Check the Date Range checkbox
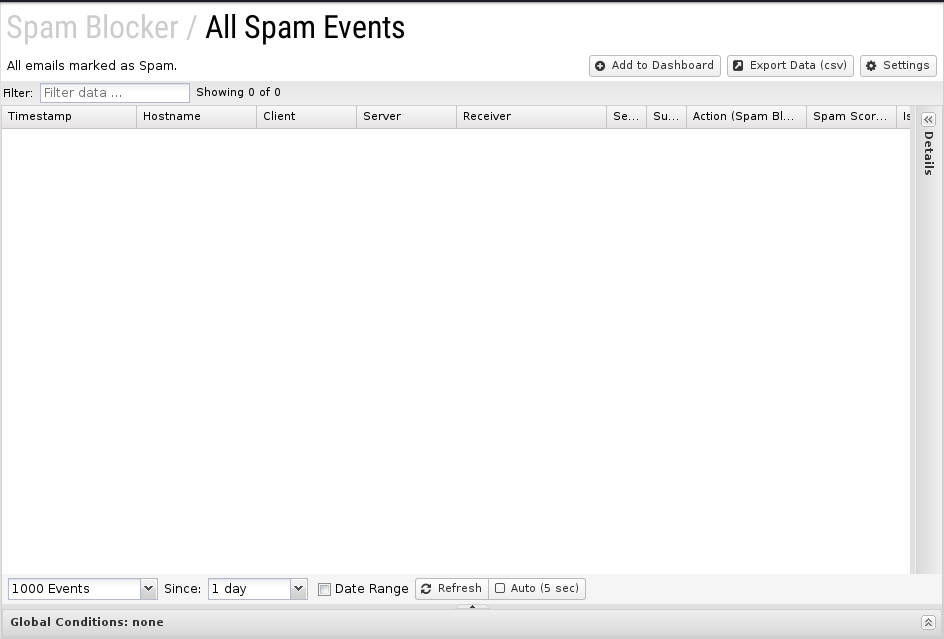The height and width of the screenshot is (639, 944). click(x=324, y=589)
